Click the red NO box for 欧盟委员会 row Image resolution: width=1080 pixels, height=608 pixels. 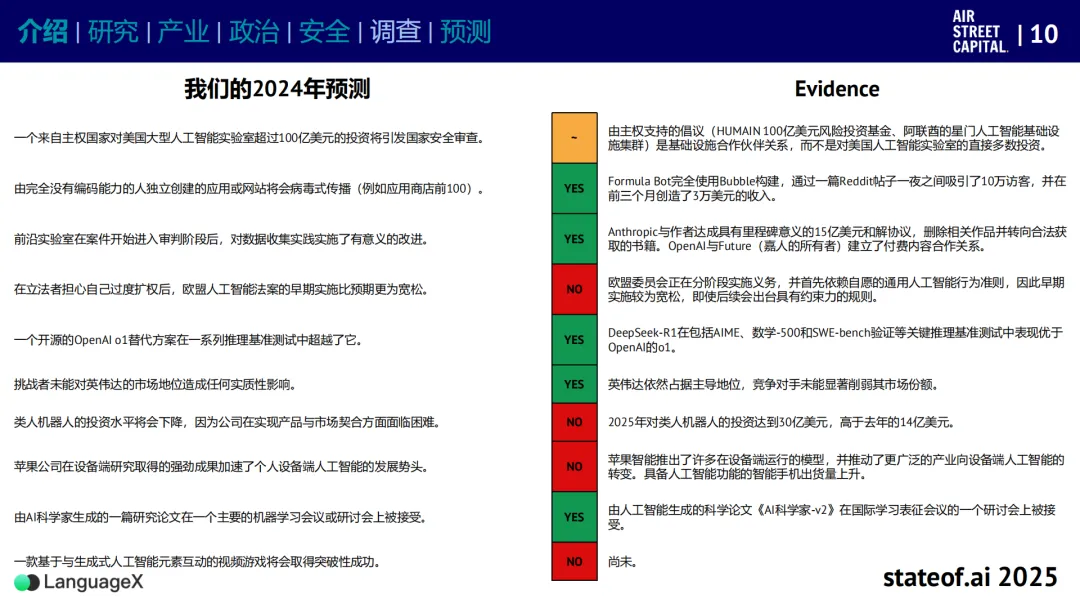point(574,289)
